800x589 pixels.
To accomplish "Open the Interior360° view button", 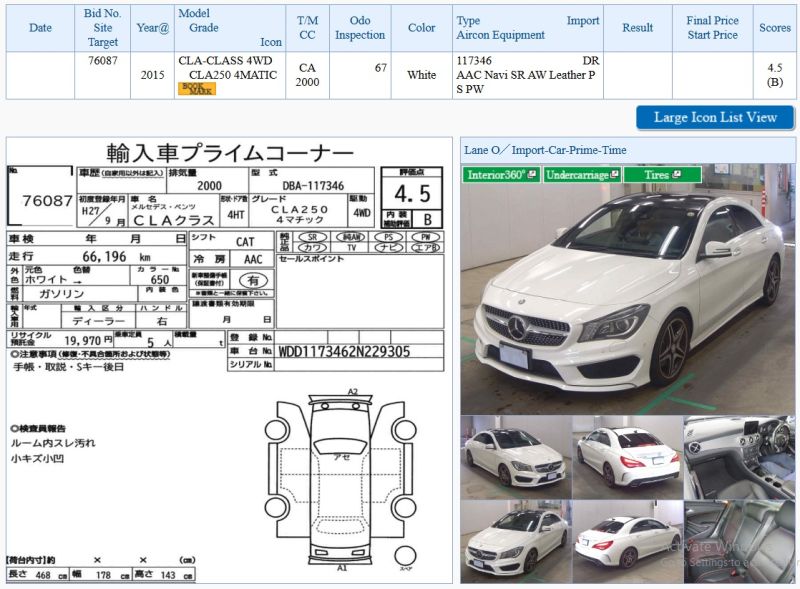I will 502,175.
